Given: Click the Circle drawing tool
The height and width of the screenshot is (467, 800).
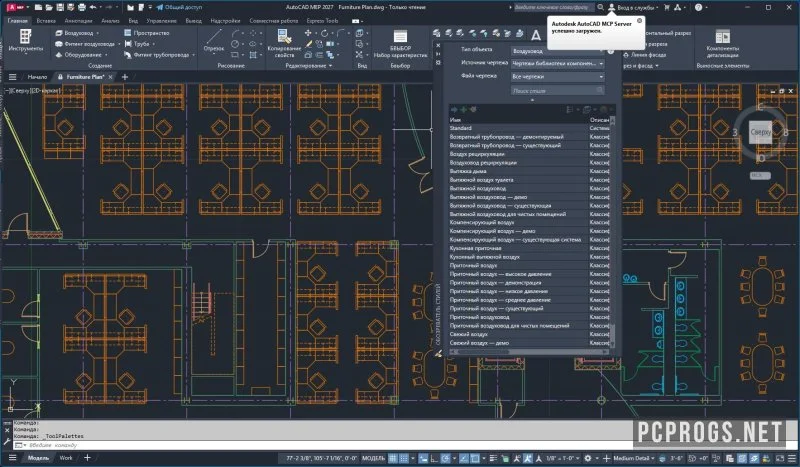Looking at the screenshot, I should pyautogui.click(x=235, y=44).
